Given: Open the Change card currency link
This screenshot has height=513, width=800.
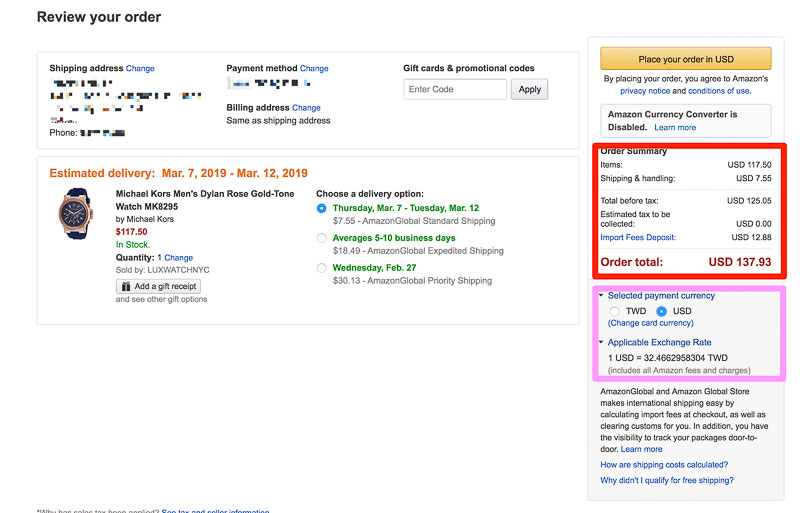Looking at the screenshot, I should click(x=651, y=323).
